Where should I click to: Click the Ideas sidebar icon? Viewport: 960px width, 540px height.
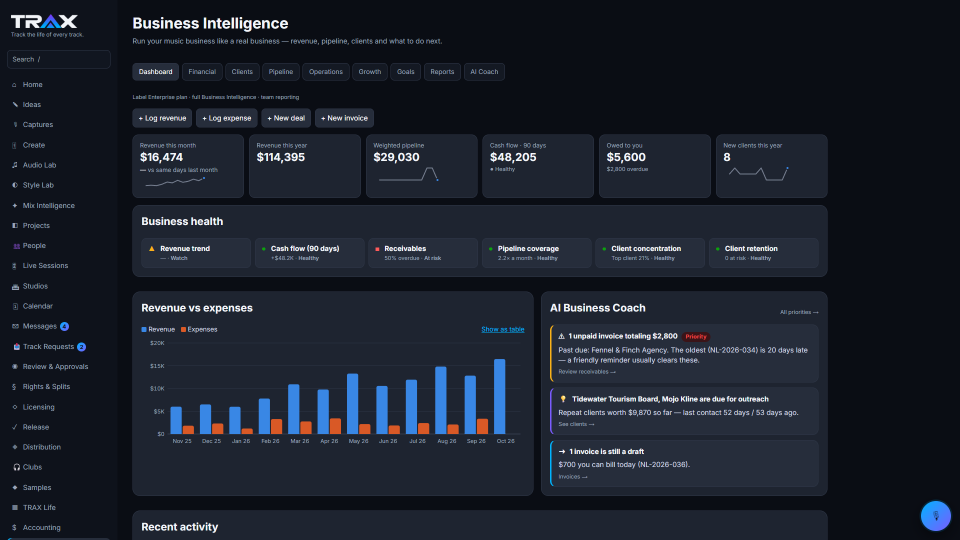pos(15,105)
